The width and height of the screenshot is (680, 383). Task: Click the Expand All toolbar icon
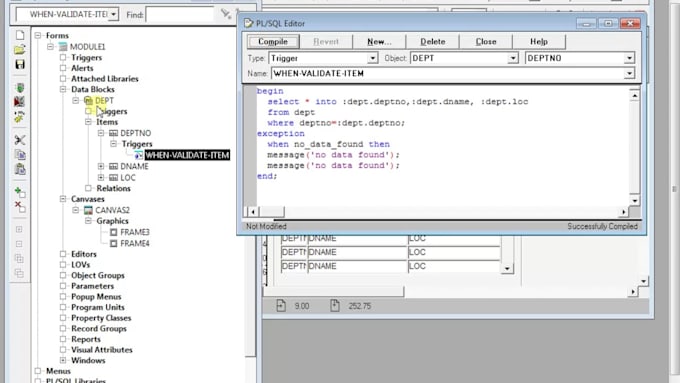[19, 259]
